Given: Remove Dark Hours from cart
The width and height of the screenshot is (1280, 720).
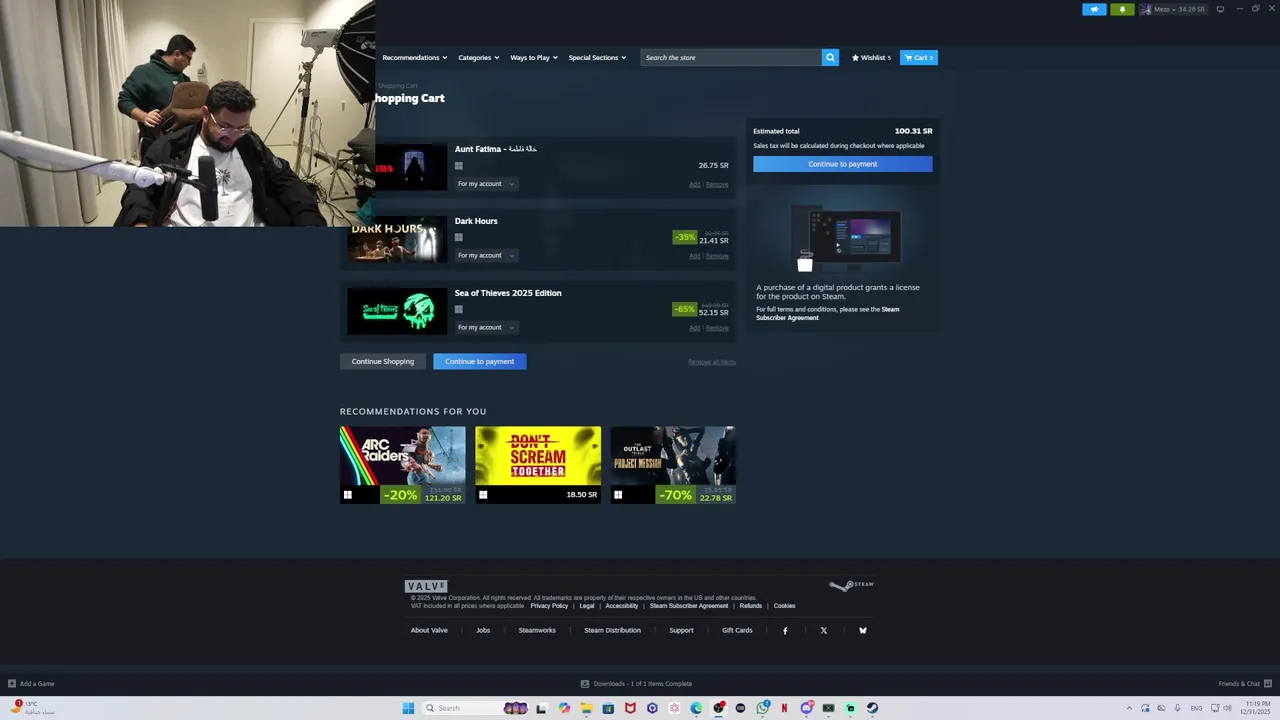Looking at the screenshot, I should click(x=717, y=256).
